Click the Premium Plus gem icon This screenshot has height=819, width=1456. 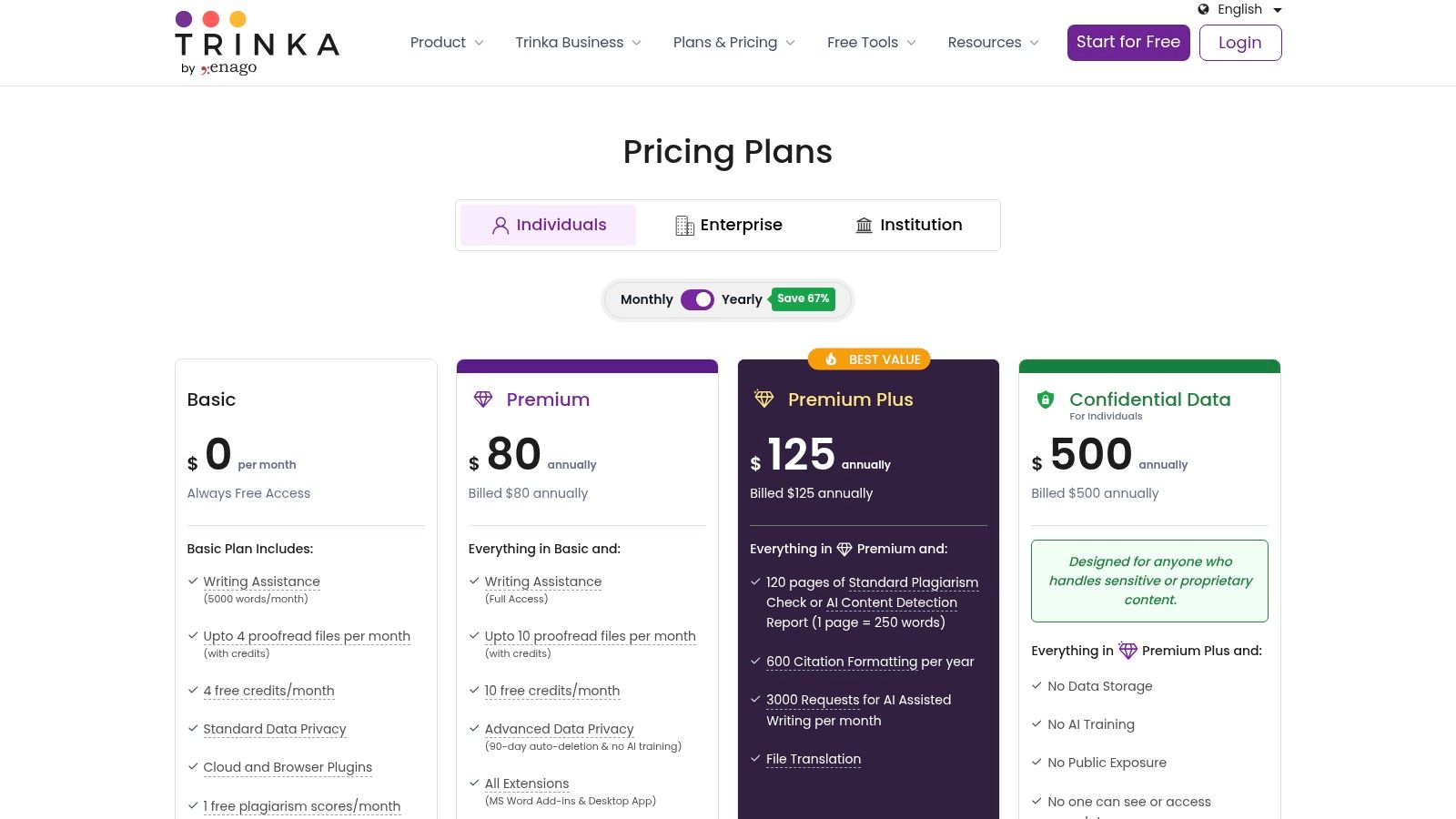764,399
